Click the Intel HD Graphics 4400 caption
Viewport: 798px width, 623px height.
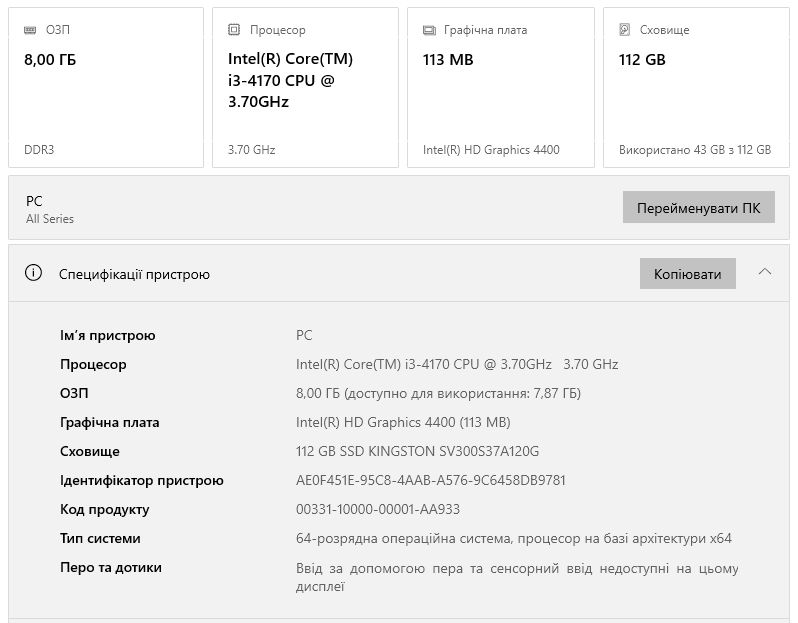pos(491,150)
